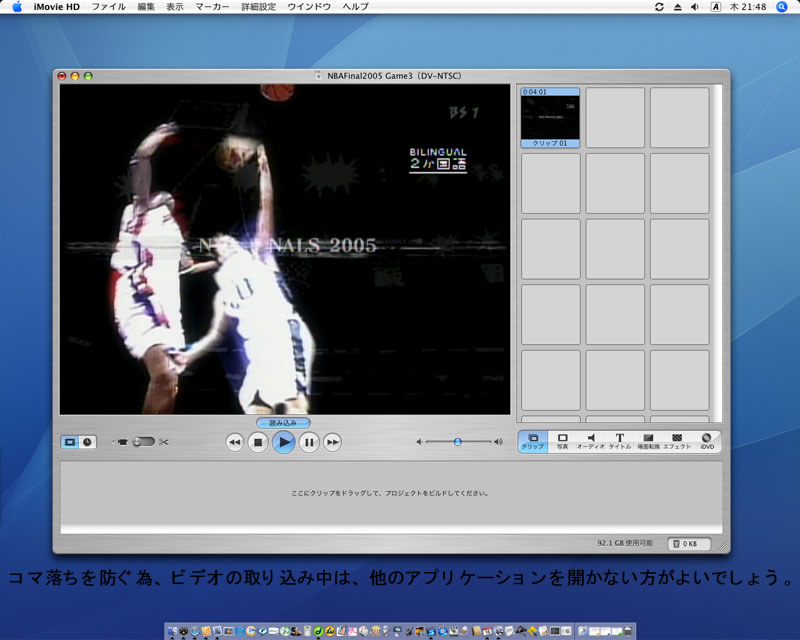Viewport: 800px width, 640px height.
Task: Switch to timeline viewer with clock icon
Action: pos(88,442)
